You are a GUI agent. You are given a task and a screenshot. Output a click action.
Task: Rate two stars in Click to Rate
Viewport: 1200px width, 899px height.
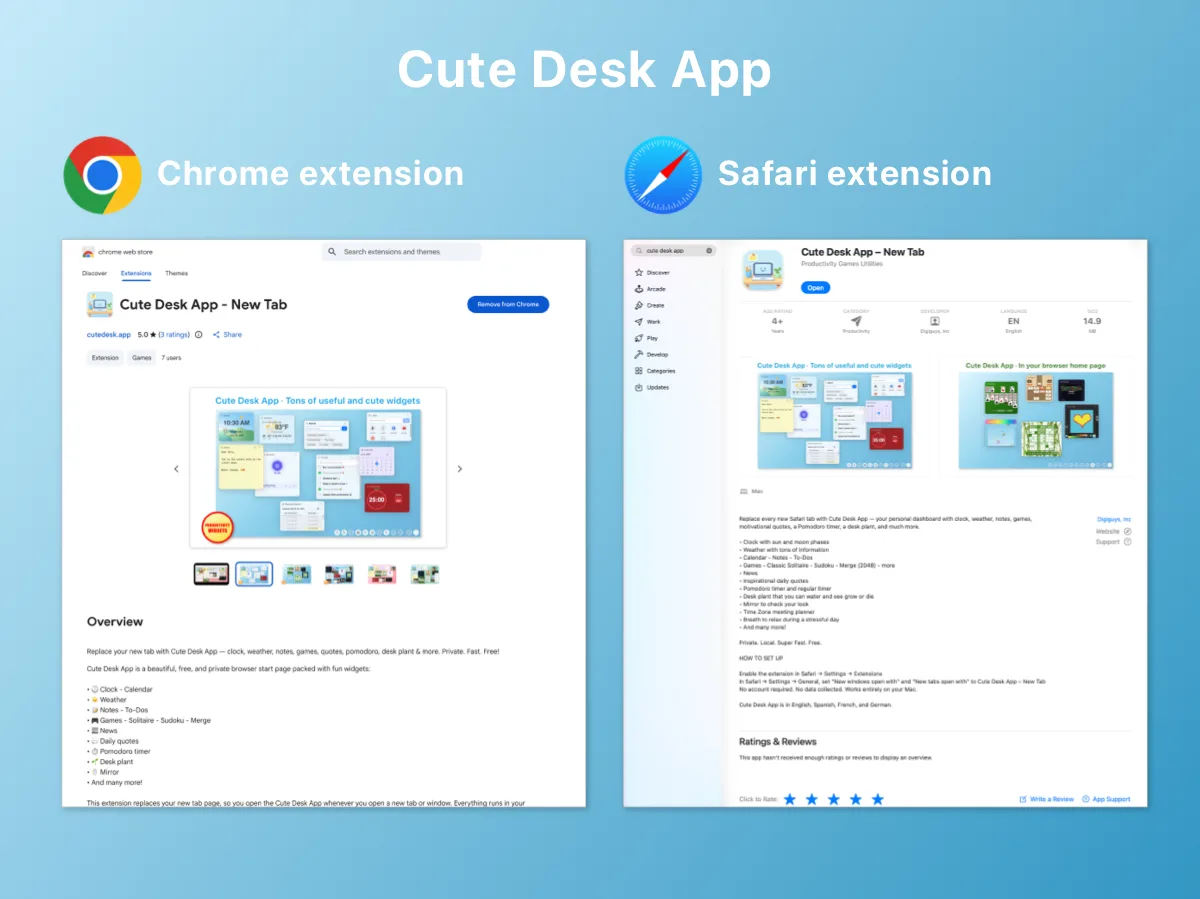tap(812, 799)
